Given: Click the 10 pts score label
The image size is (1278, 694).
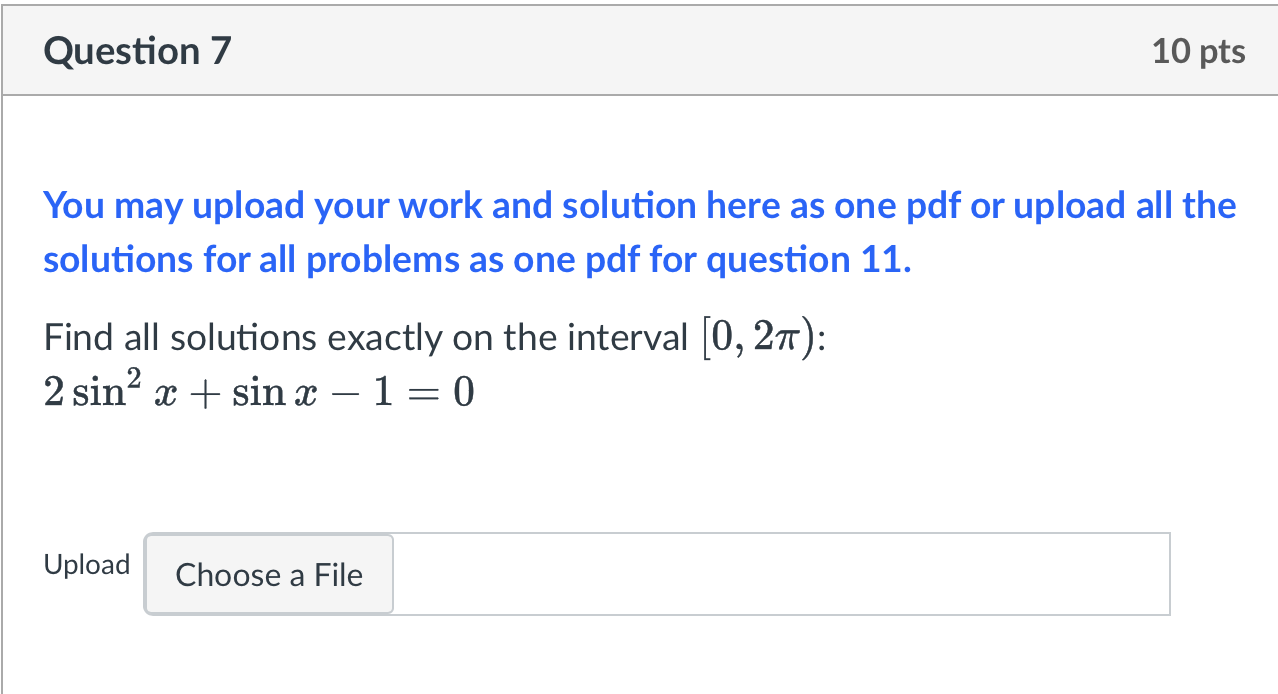Looking at the screenshot, I should 1198,51.
